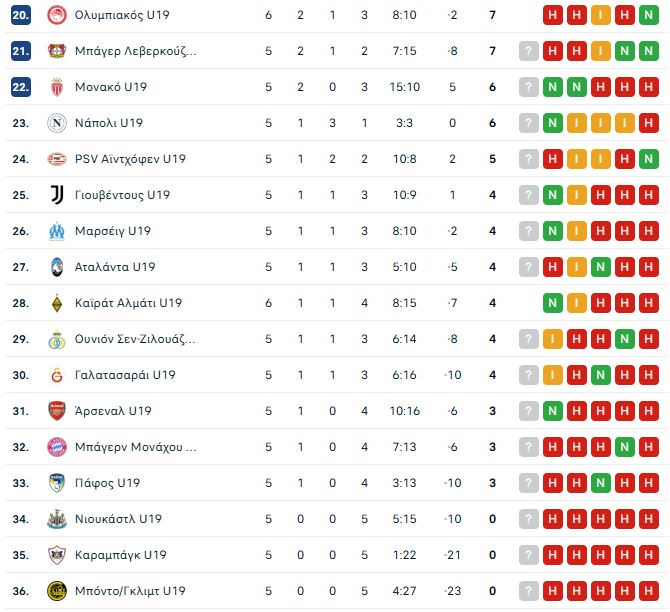Click the Galatasaray U19 club crest
Screen dimensions: 670x612
pyautogui.click(x=56, y=375)
